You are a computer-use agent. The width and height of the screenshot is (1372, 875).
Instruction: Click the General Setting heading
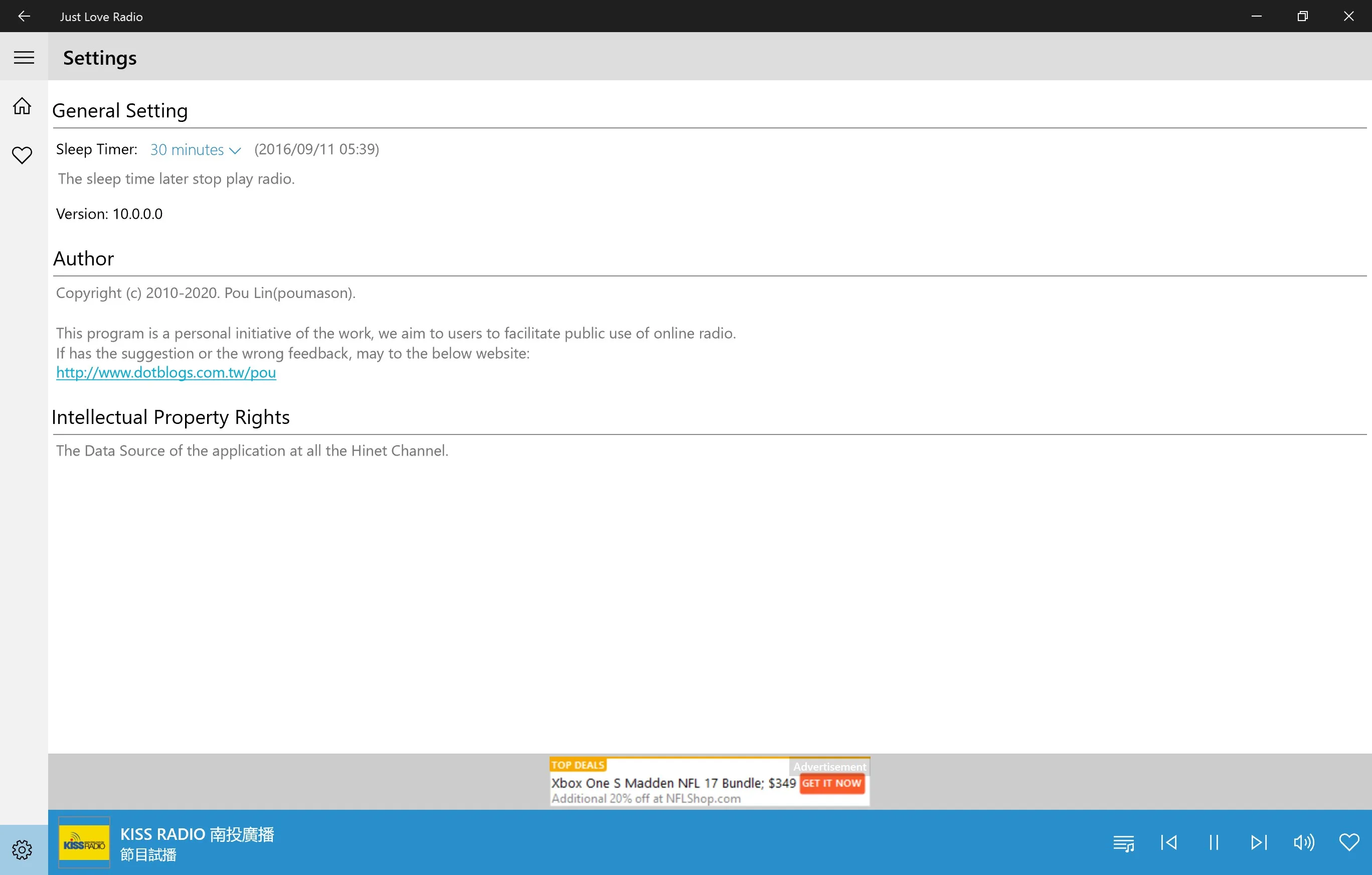[x=120, y=110]
